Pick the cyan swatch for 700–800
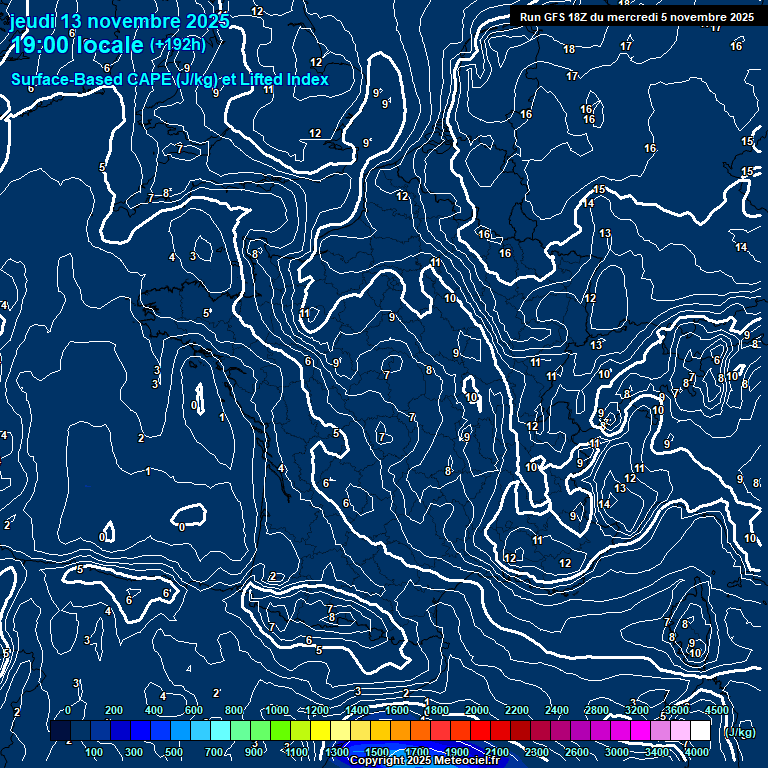Screen dimensions: 768x768 [x=220, y=730]
